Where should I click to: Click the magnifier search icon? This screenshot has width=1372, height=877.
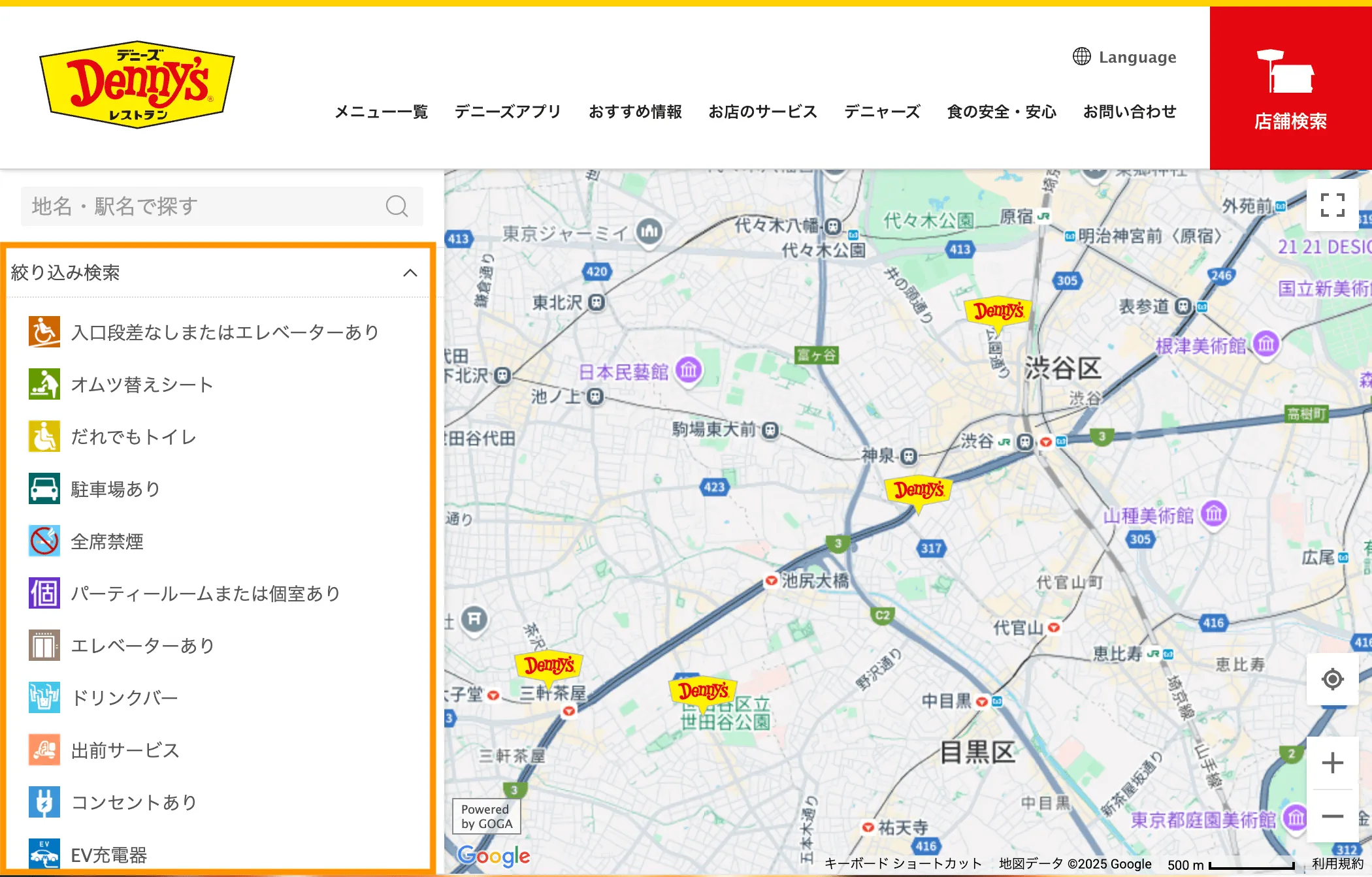(396, 206)
